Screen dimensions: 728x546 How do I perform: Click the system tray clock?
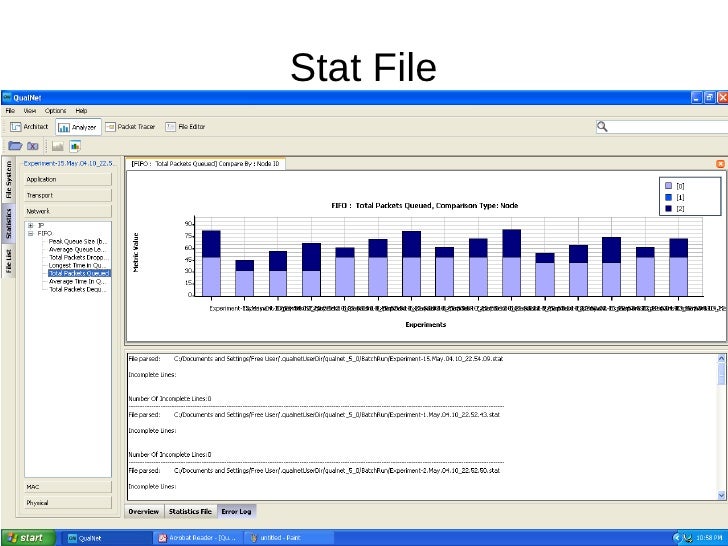tap(709, 538)
